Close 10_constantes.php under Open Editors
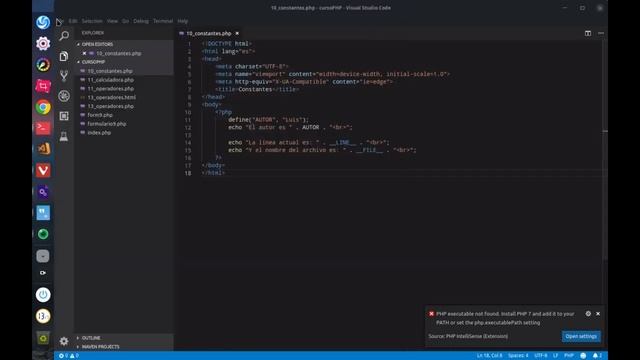Viewport: 640px width, 360px height. [x=84, y=53]
